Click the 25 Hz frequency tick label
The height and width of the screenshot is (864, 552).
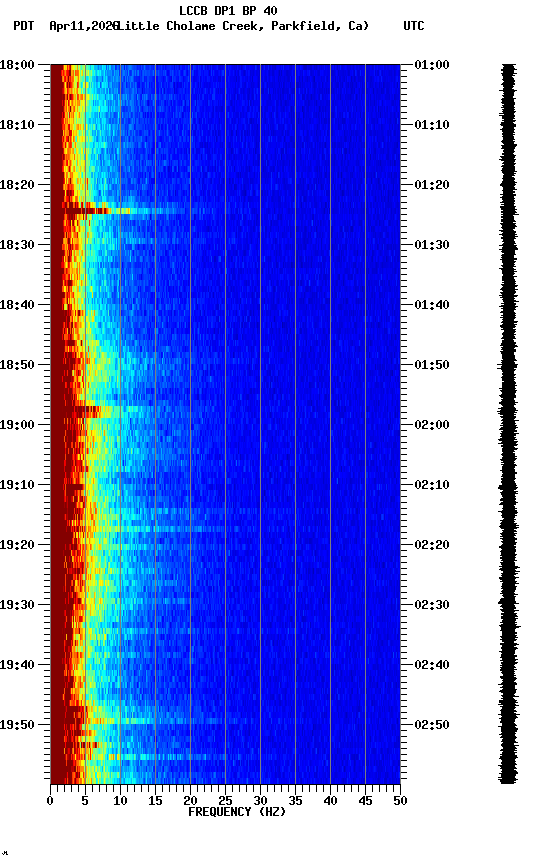click(x=225, y=801)
